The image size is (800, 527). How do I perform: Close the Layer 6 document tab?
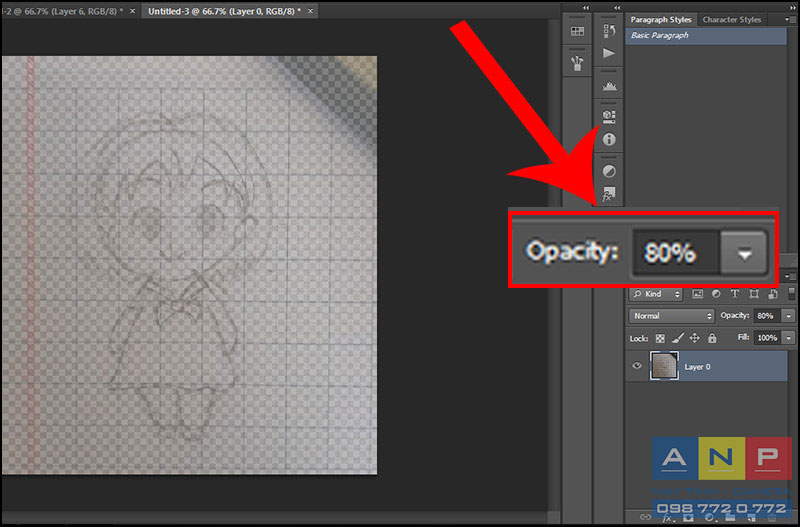coord(132,11)
